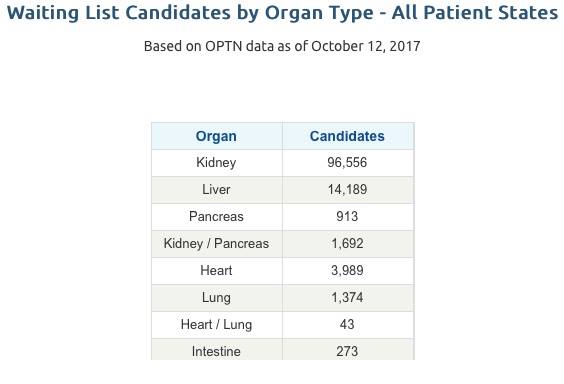
Task: Click the 1,374 lung candidates value
Action: coord(347,297)
